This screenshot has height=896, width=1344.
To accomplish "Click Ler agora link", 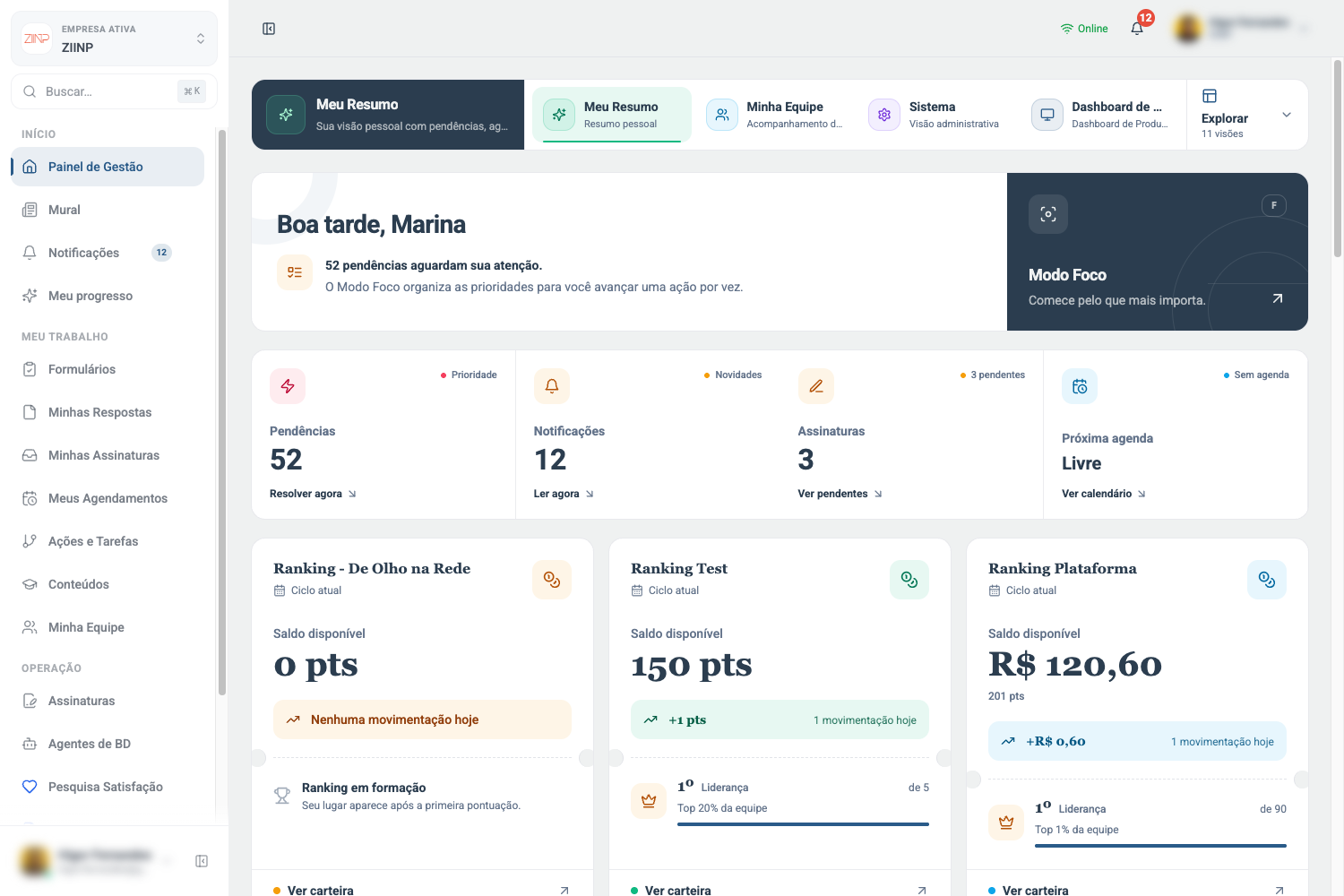I will coord(564,494).
